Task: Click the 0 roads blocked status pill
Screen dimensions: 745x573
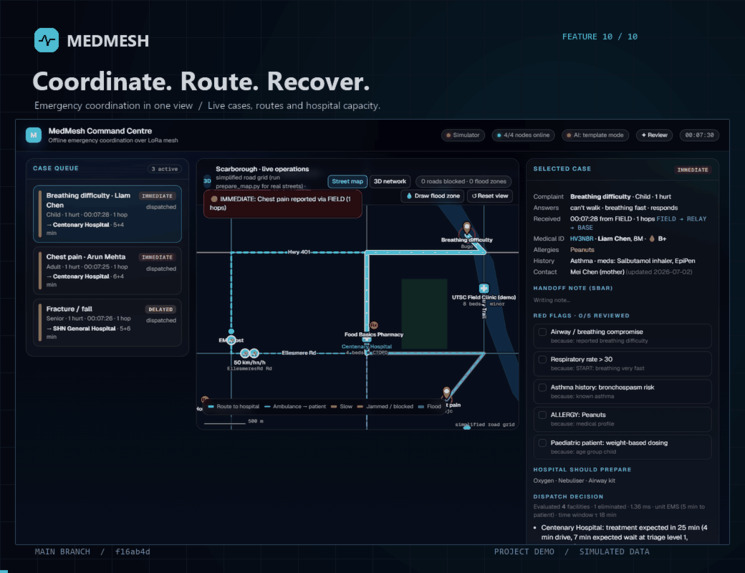Action: tap(464, 181)
